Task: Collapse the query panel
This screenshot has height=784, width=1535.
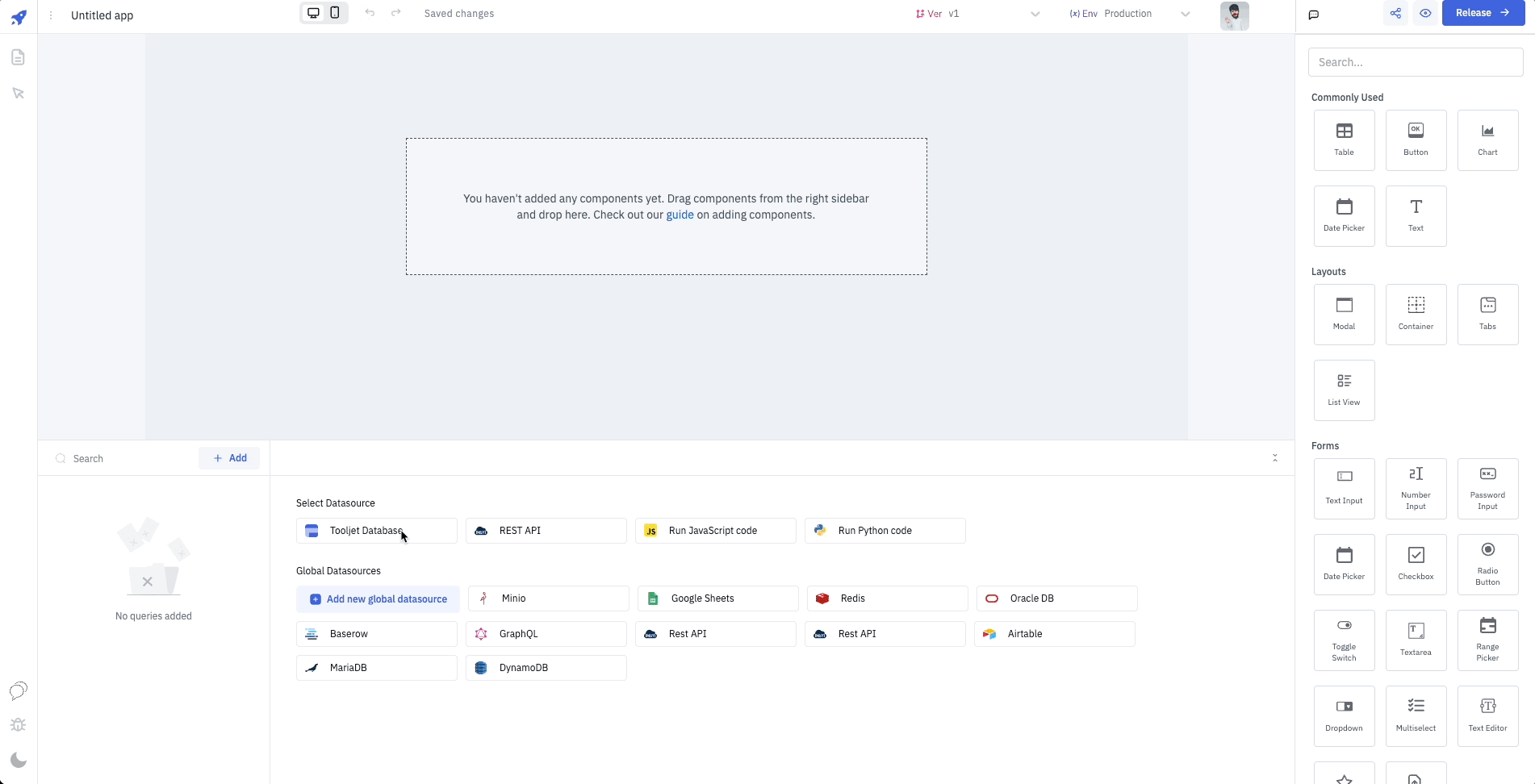Action: tap(1274, 458)
